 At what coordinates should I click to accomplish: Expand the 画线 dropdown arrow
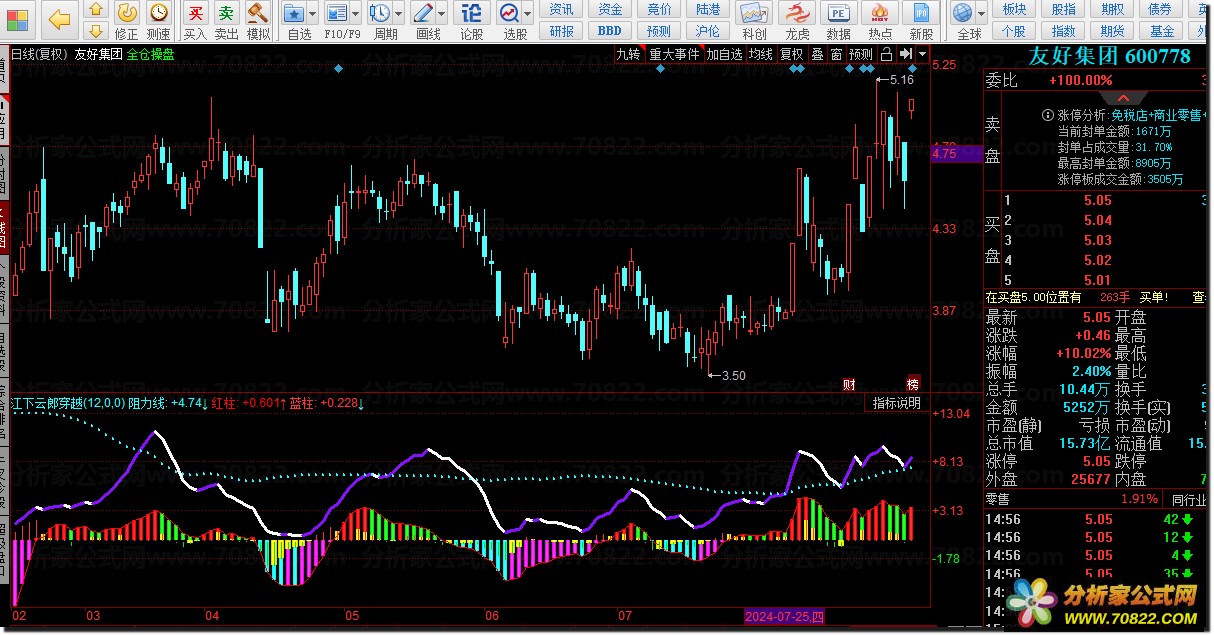pos(443,14)
